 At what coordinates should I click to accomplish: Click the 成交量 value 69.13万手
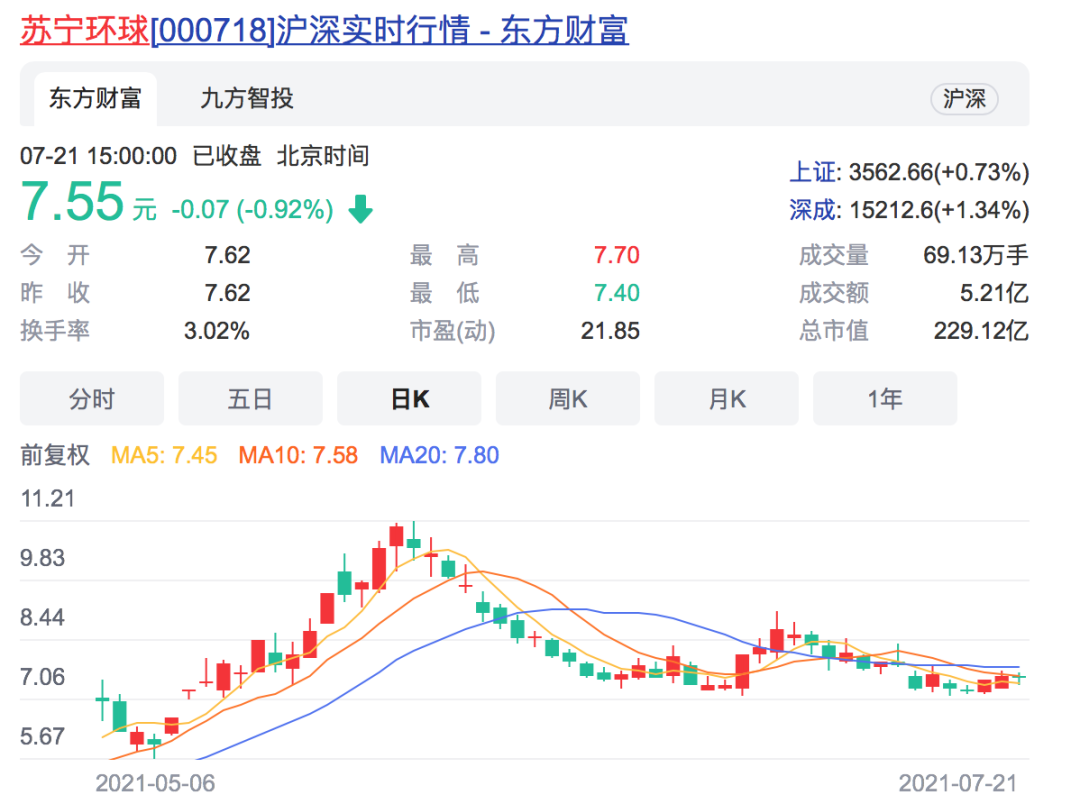pyautogui.click(x=976, y=256)
